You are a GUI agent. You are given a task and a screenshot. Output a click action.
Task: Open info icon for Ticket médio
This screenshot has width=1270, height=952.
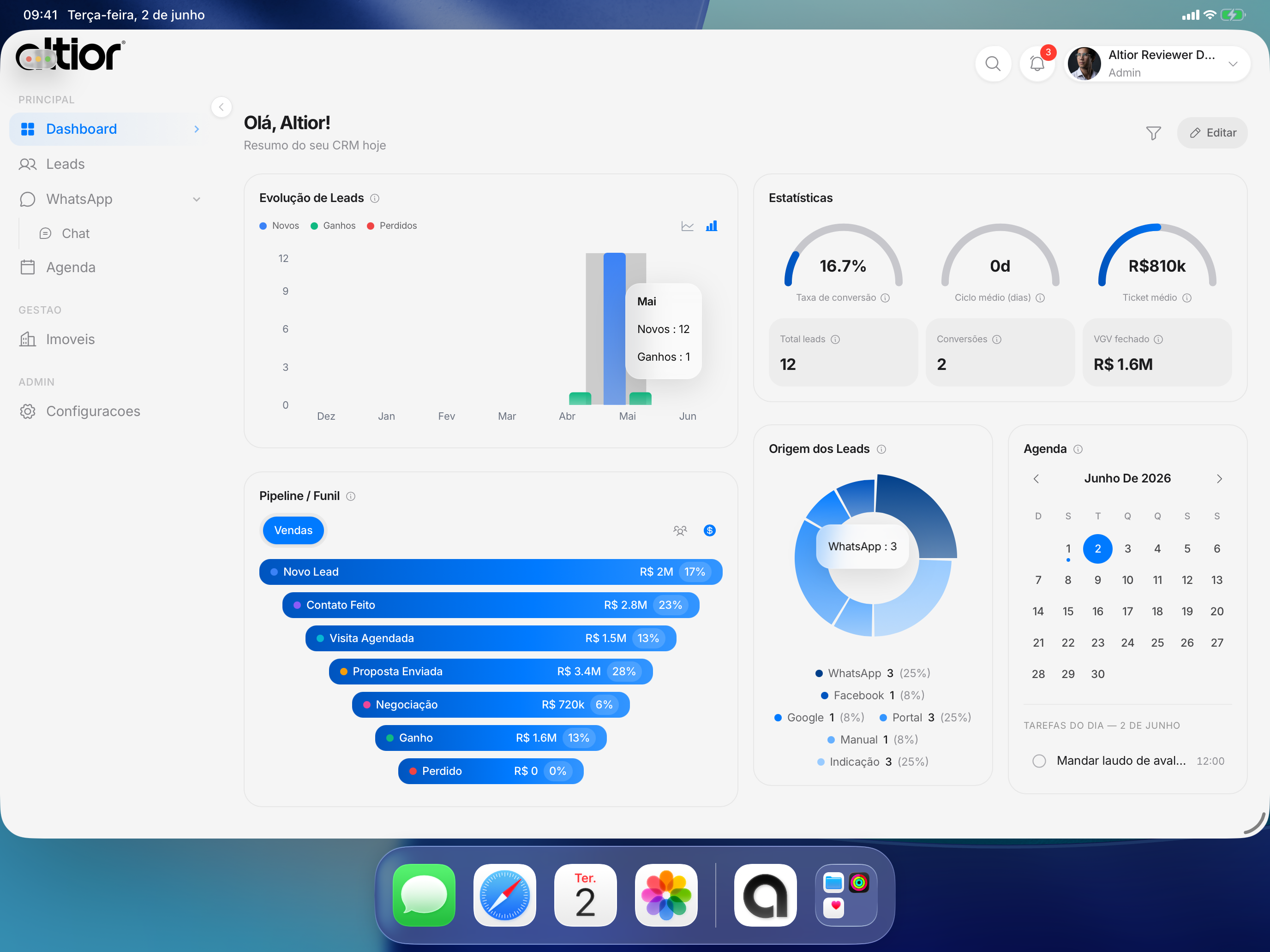click(x=1187, y=298)
